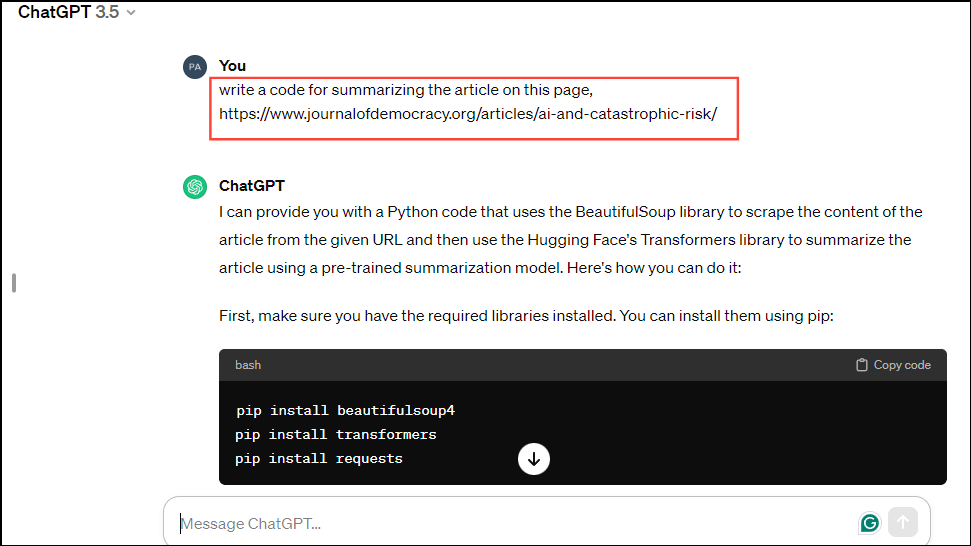The image size is (971, 546).
Task: Click the 'pip install transformers' code line
Action: click(x=336, y=435)
